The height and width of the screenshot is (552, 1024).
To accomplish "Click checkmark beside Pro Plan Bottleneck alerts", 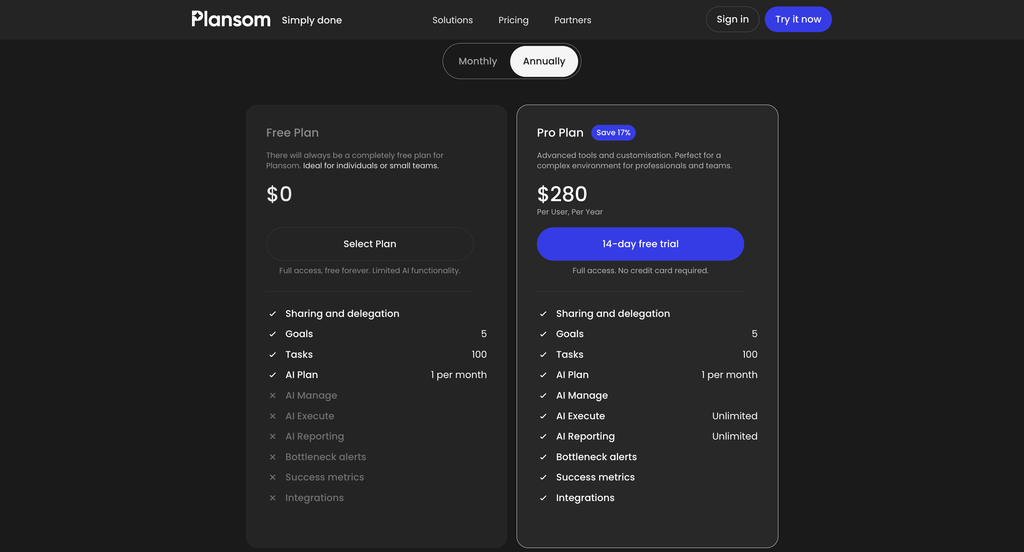I will coord(543,457).
